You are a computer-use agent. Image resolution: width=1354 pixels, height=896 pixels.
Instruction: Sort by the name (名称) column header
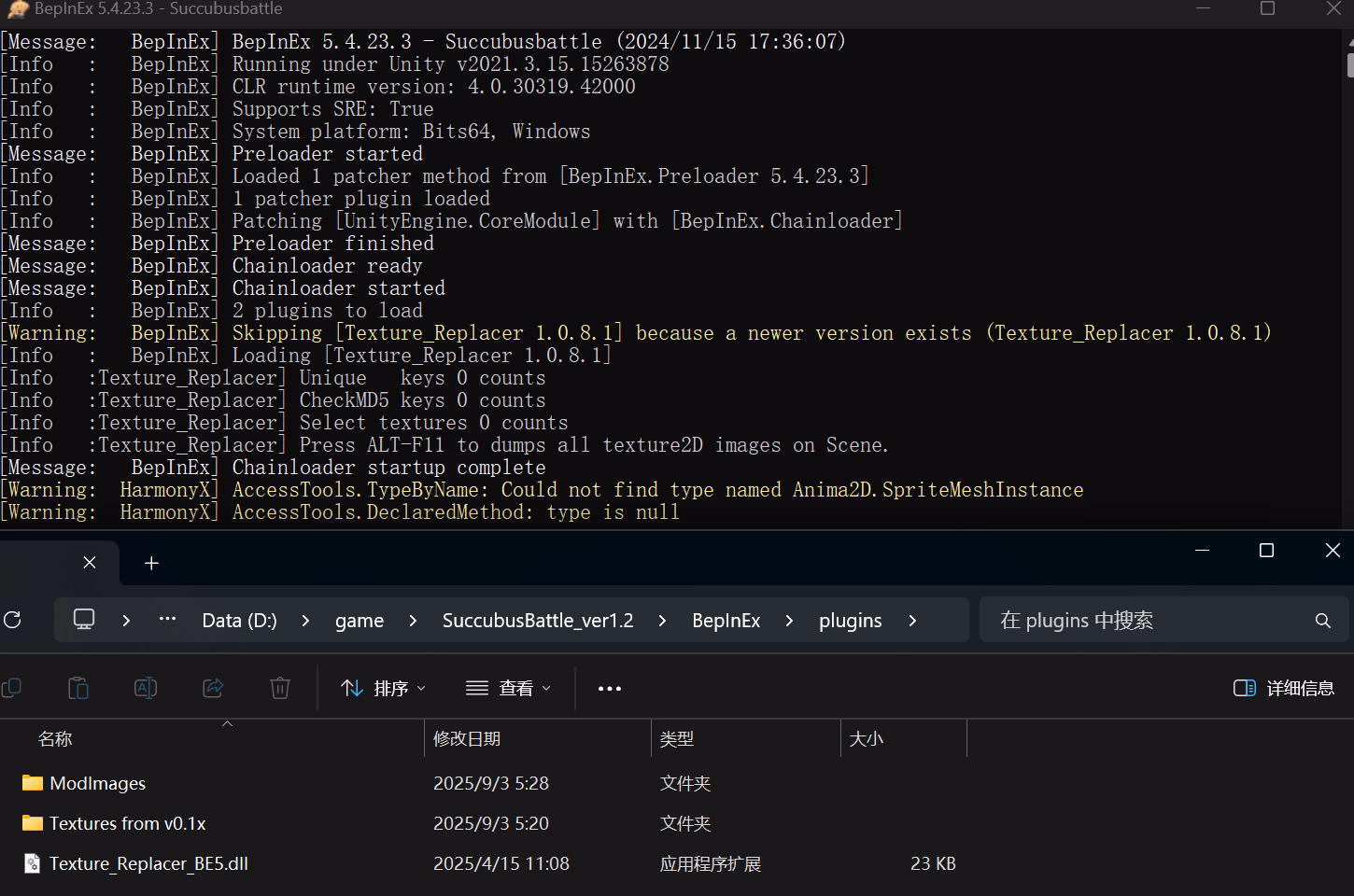(x=212, y=739)
